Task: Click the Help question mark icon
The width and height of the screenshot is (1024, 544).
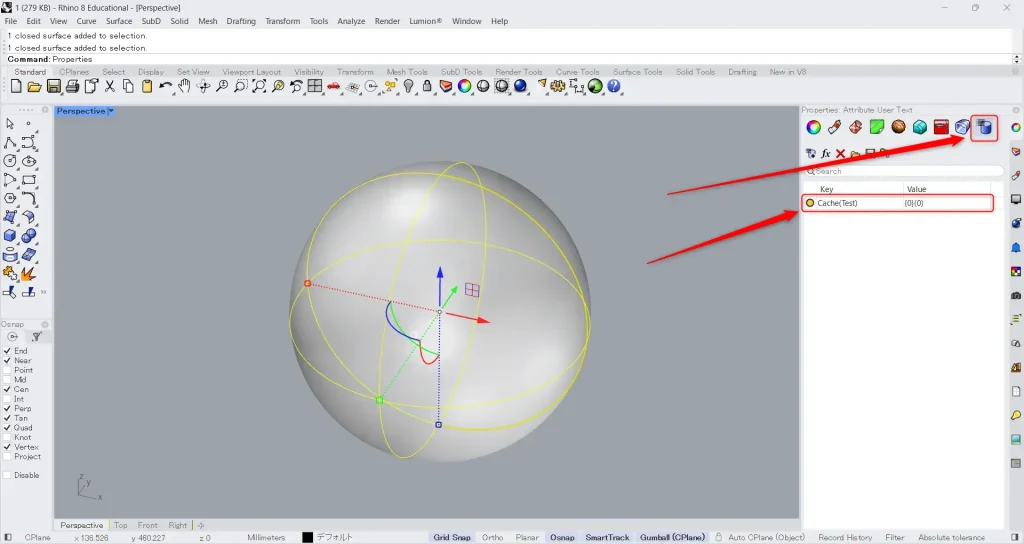Action: pyautogui.click(x=614, y=87)
